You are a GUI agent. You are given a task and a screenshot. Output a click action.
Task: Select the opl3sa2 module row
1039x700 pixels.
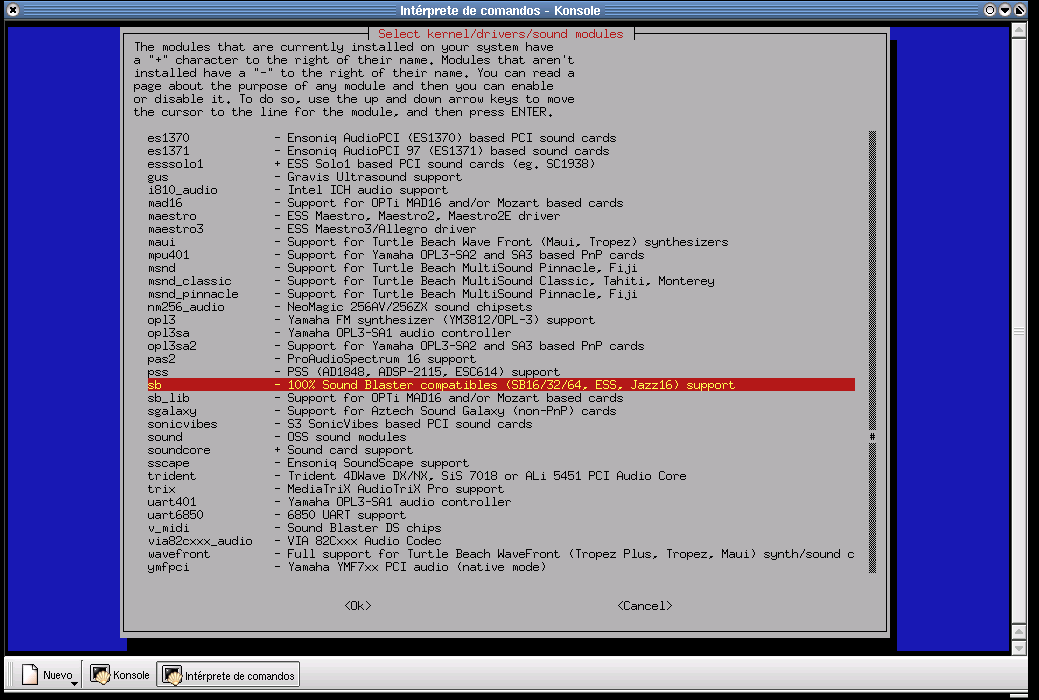pyautogui.click(x=501, y=346)
